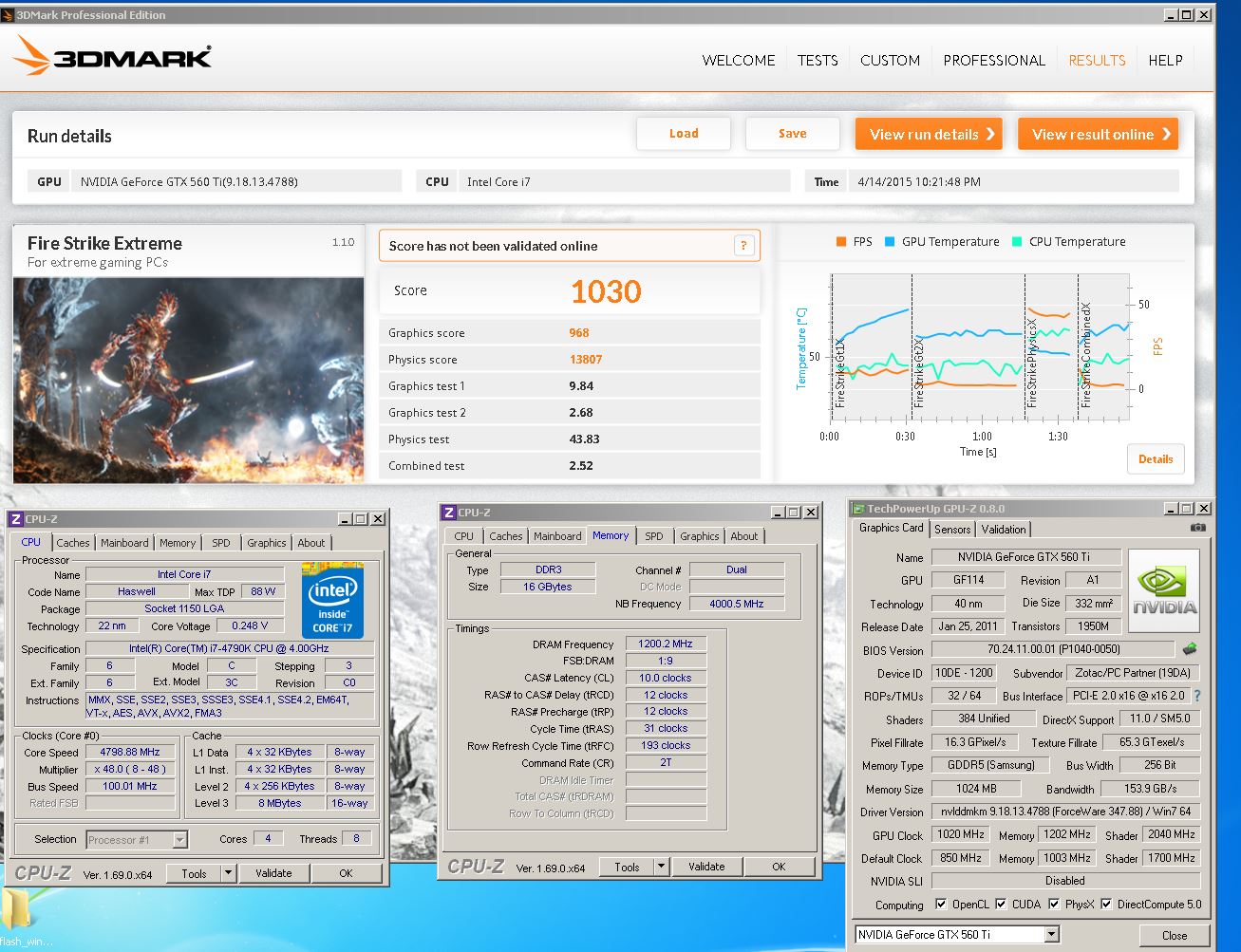This screenshot has height=952, width=1241.
Task: Toggle the DirectCompute 5.0 checkbox
Action: point(1106,905)
